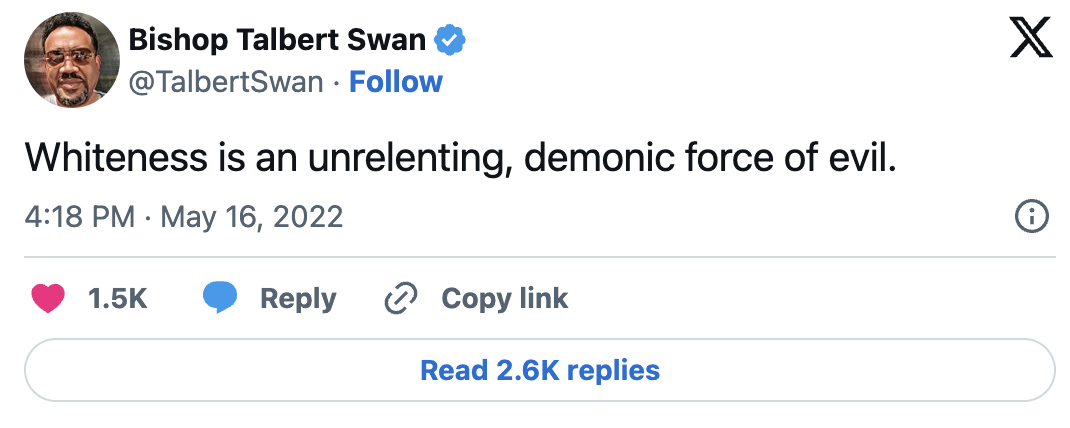Click the chain link icon
Viewport: 1070px width, 428px height.
click(x=401, y=298)
